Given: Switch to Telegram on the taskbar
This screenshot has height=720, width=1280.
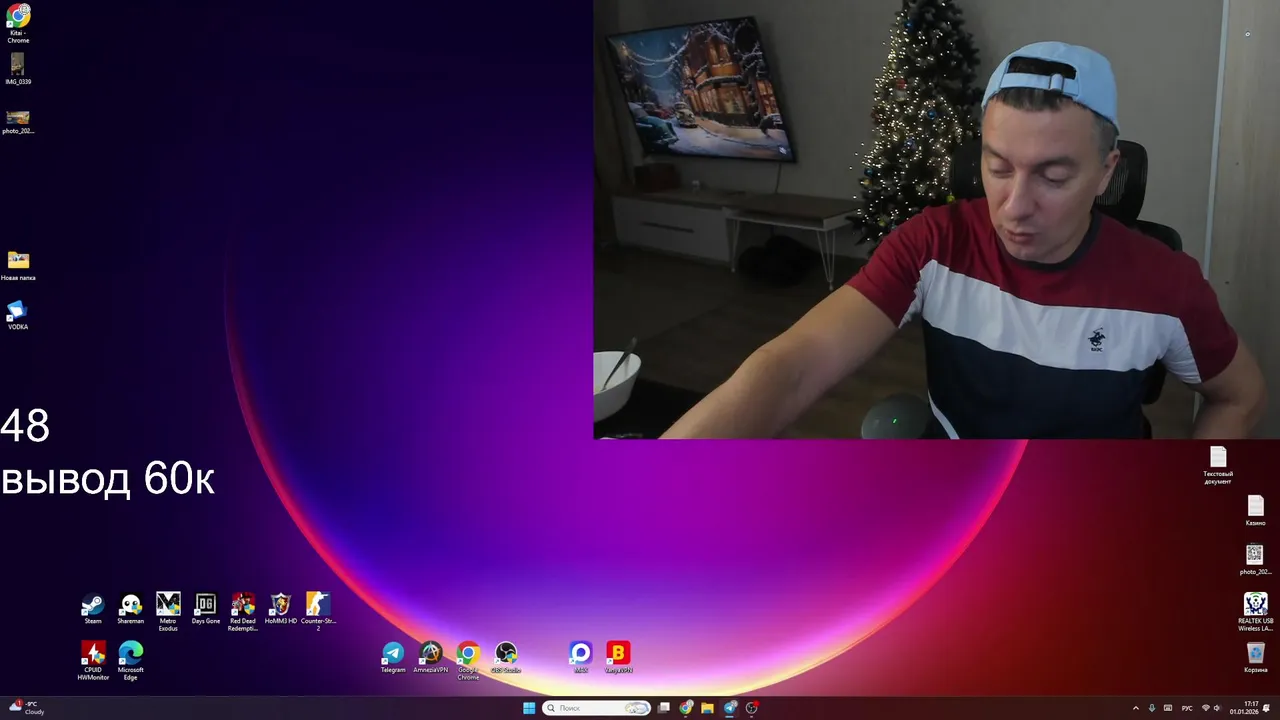Looking at the screenshot, I should (730, 708).
